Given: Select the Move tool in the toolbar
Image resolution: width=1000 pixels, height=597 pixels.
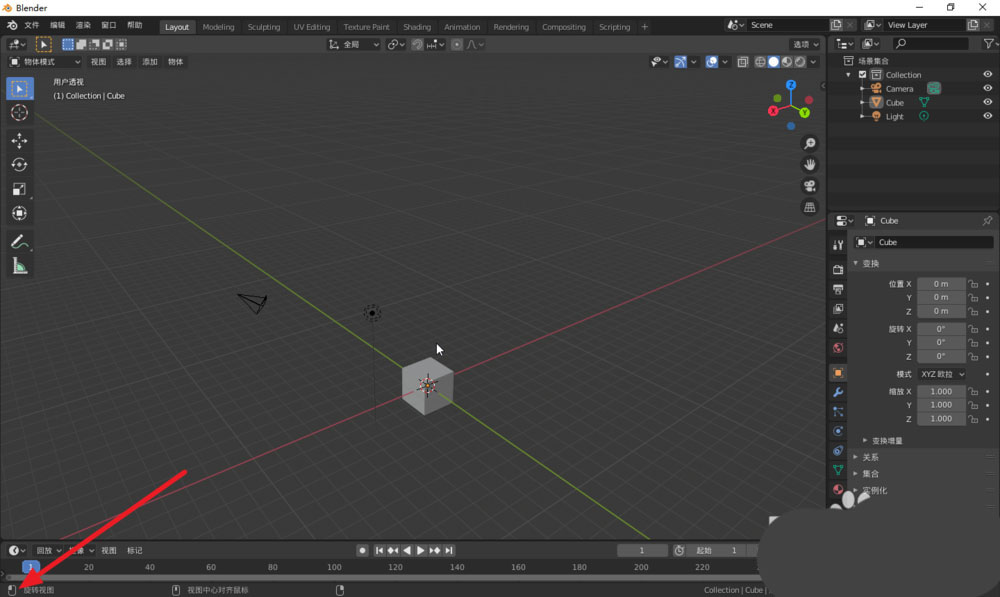Looking at the screenshot, I should [x=18, y=141].
